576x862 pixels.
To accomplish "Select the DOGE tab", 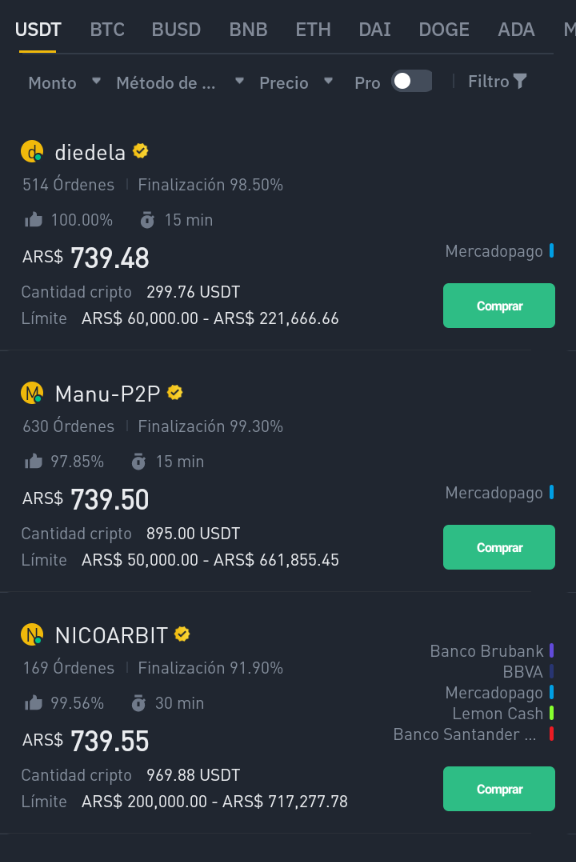I will (444, 29).
